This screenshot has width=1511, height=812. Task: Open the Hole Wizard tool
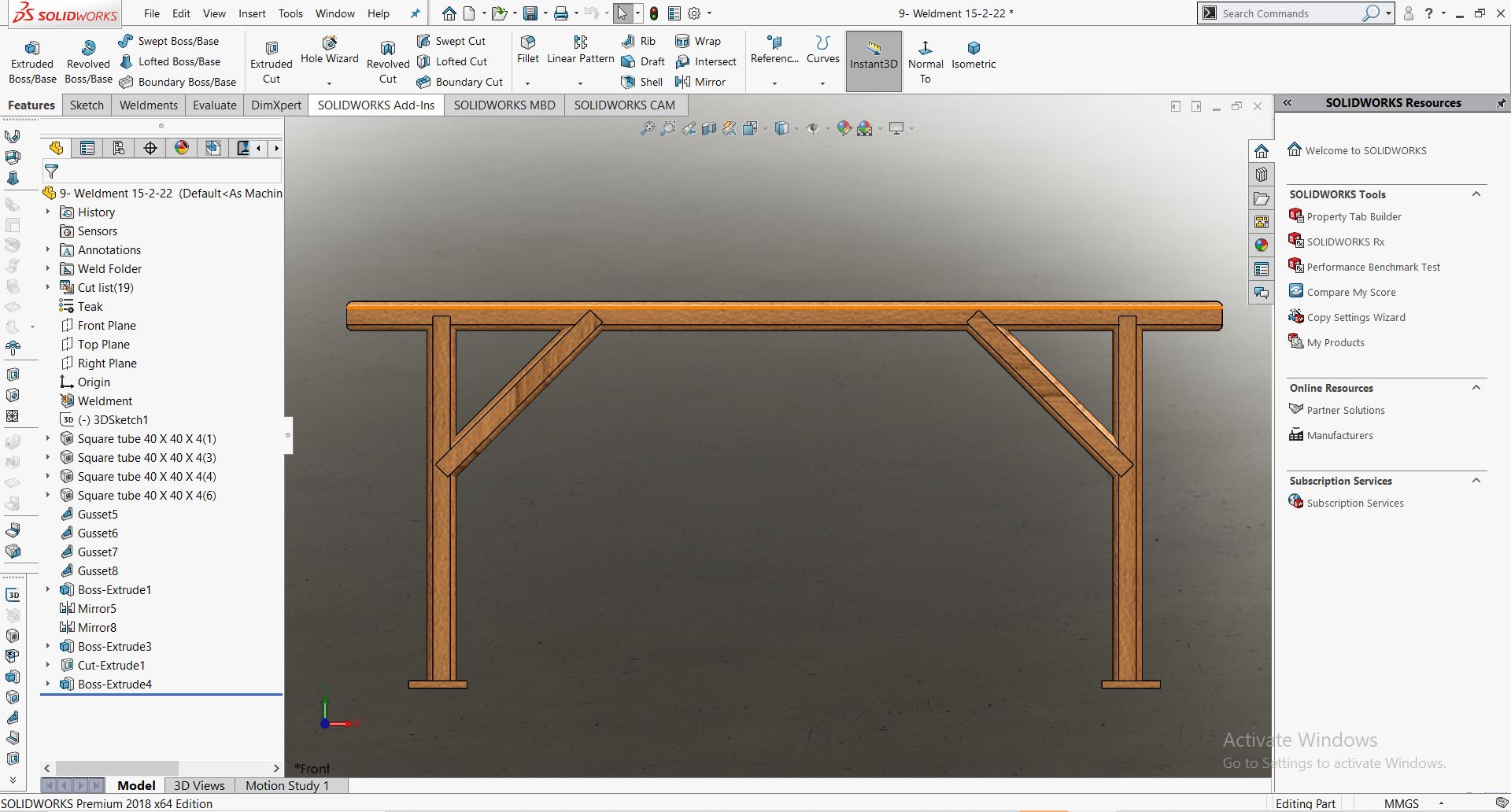coord(330,50)
